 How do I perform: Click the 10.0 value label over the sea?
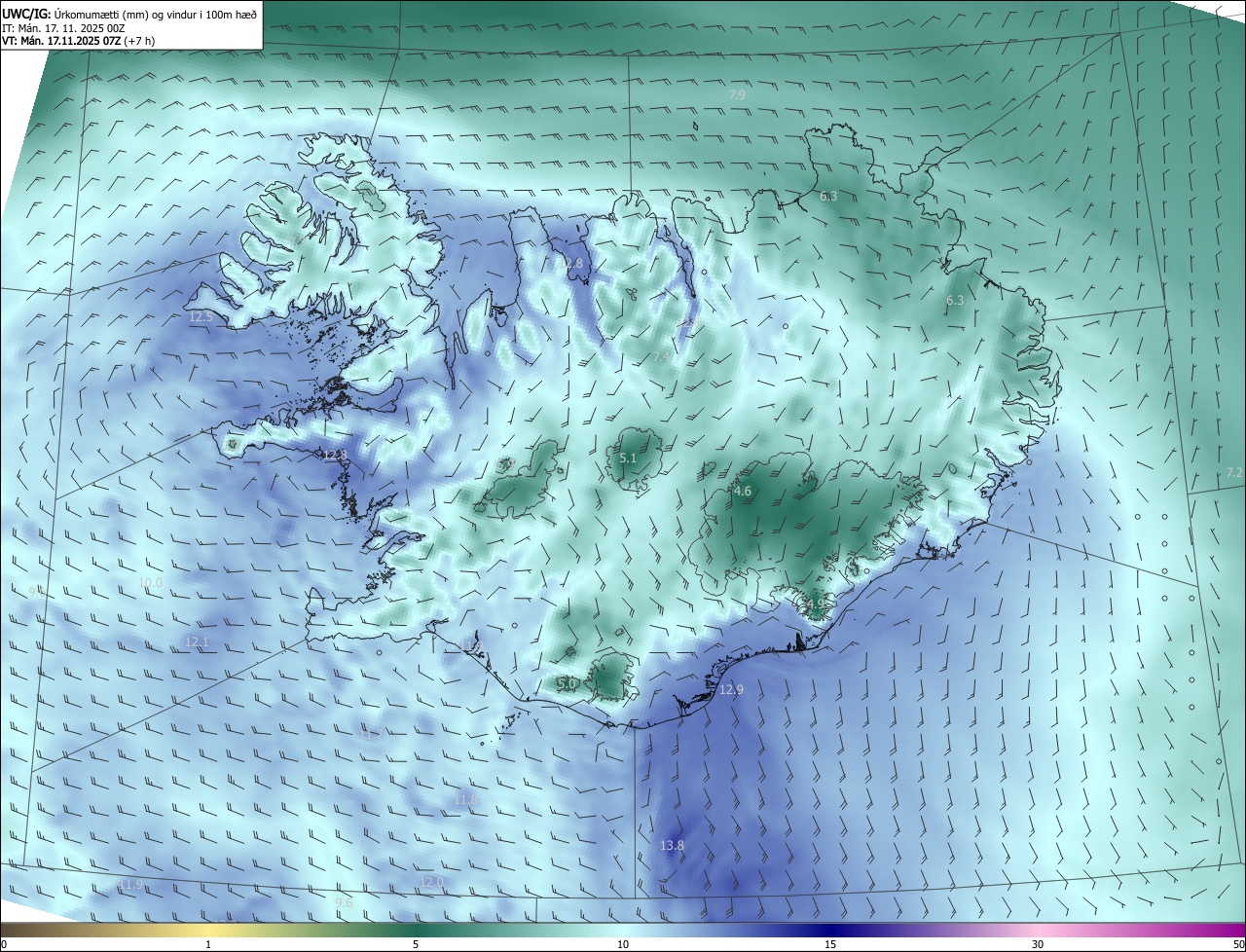151,583
